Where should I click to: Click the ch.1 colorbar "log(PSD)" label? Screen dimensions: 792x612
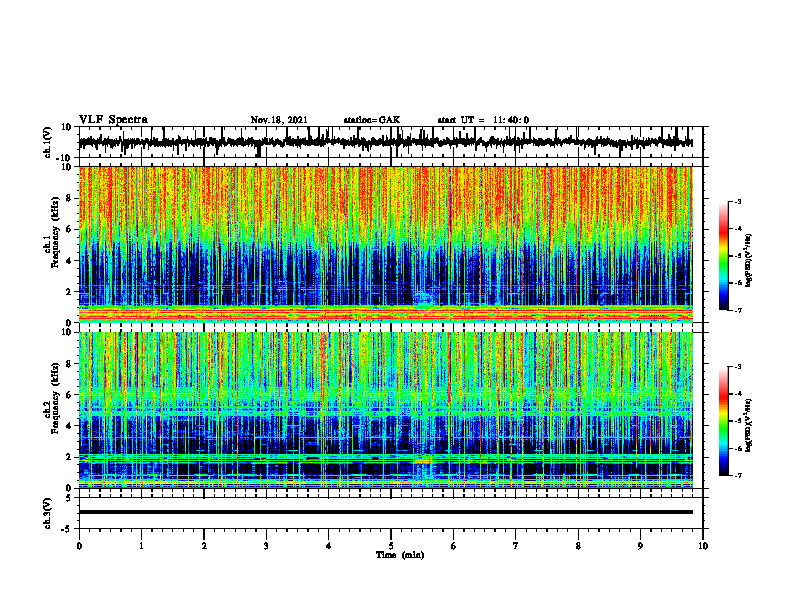pos(749,260)
